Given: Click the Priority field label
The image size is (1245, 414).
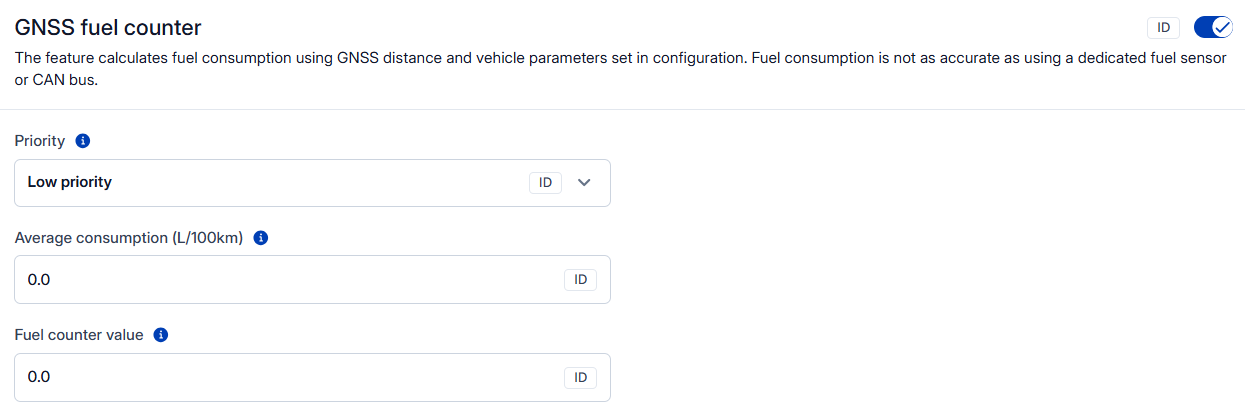Looking at the screenshot, I should click(x=40, y=141).
